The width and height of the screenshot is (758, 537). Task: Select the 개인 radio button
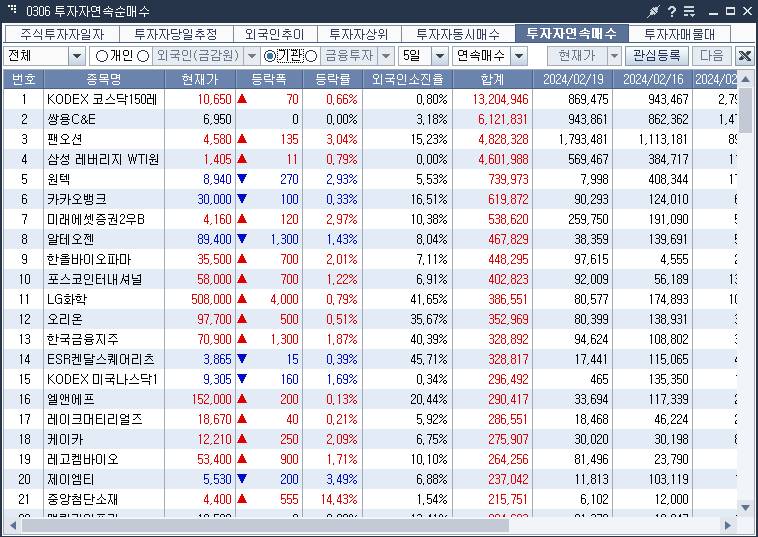[102, 56]
